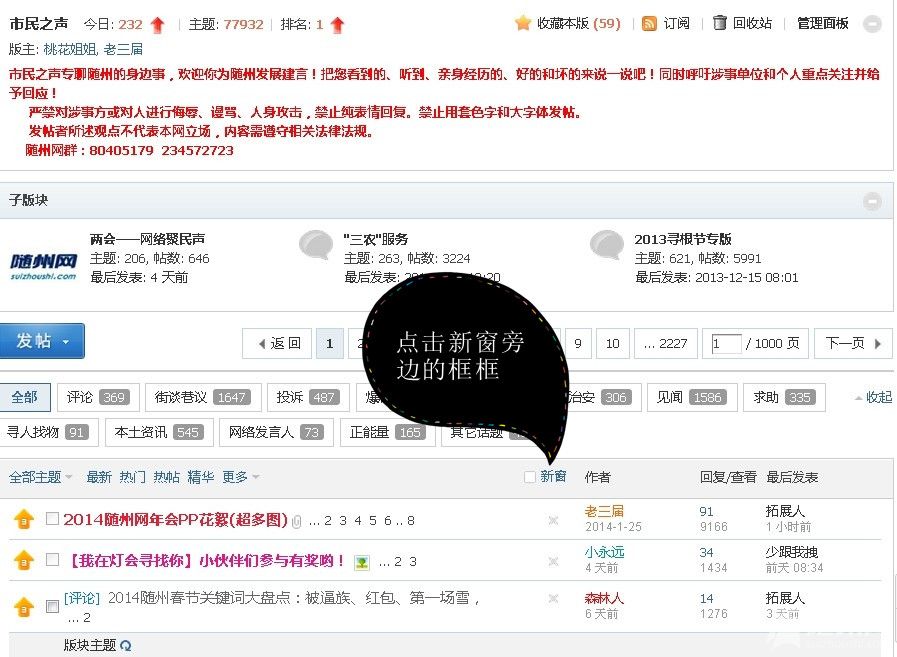
Task: Select the 正能量 165 category tab
Action: [x=387, y=432]
